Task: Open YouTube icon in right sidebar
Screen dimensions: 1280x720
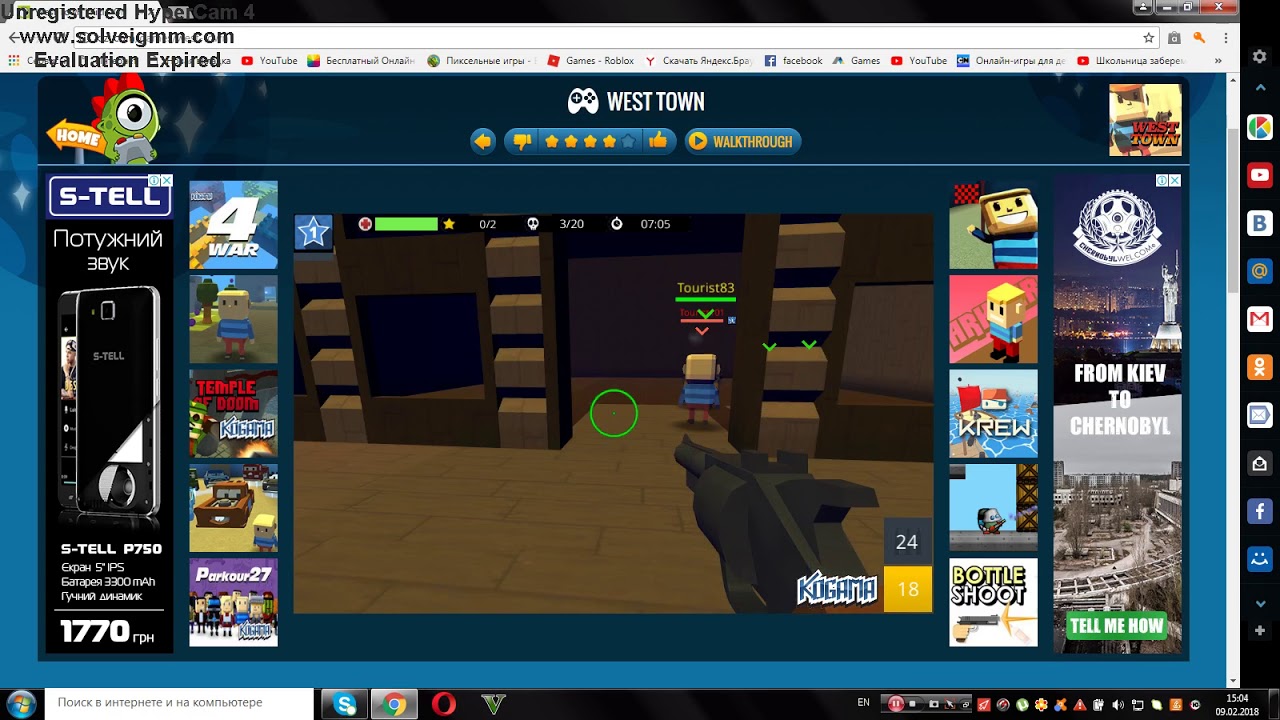Action: click(x=1260, y=175)
